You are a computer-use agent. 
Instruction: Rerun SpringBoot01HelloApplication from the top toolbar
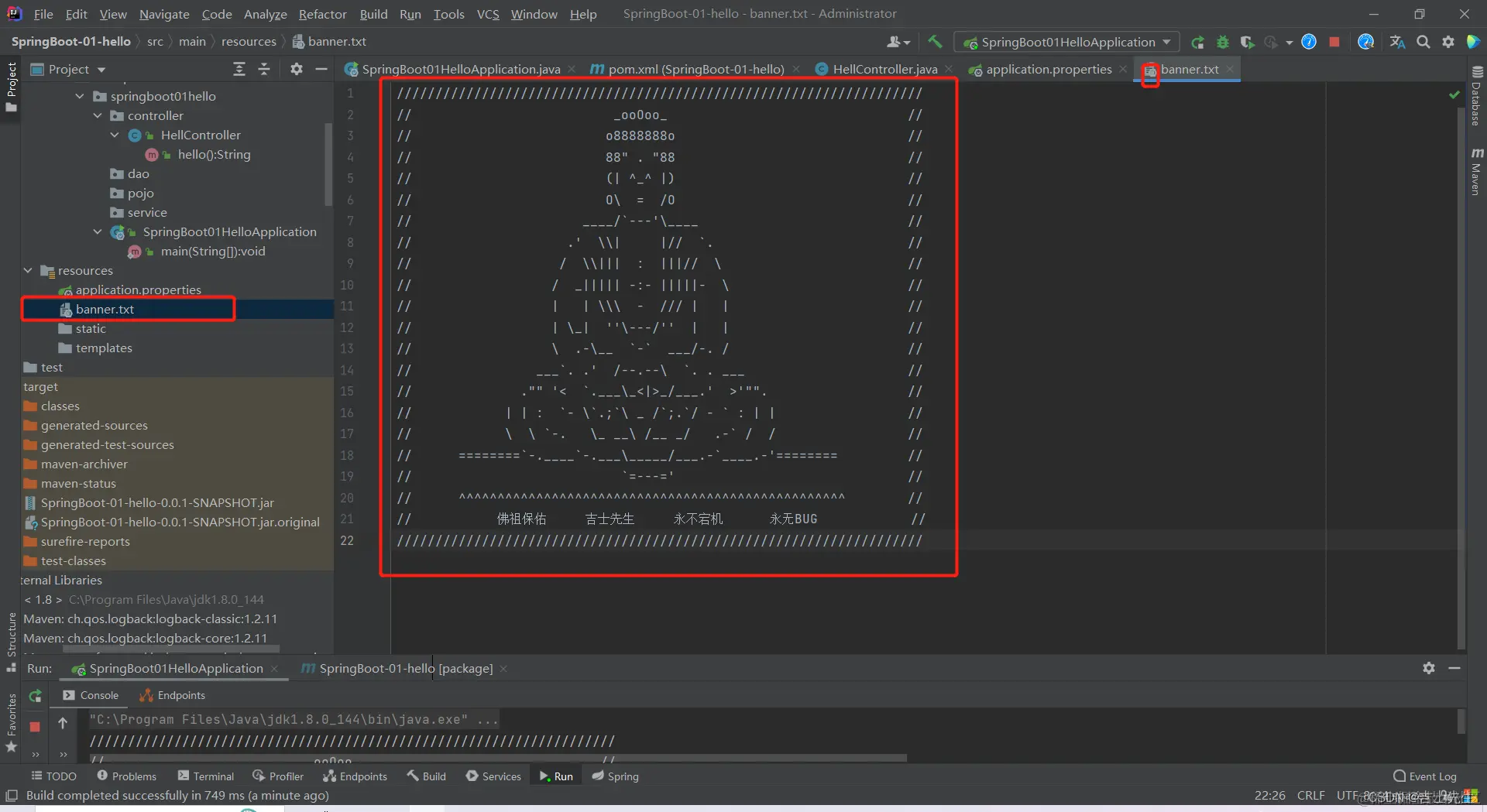1197,43
